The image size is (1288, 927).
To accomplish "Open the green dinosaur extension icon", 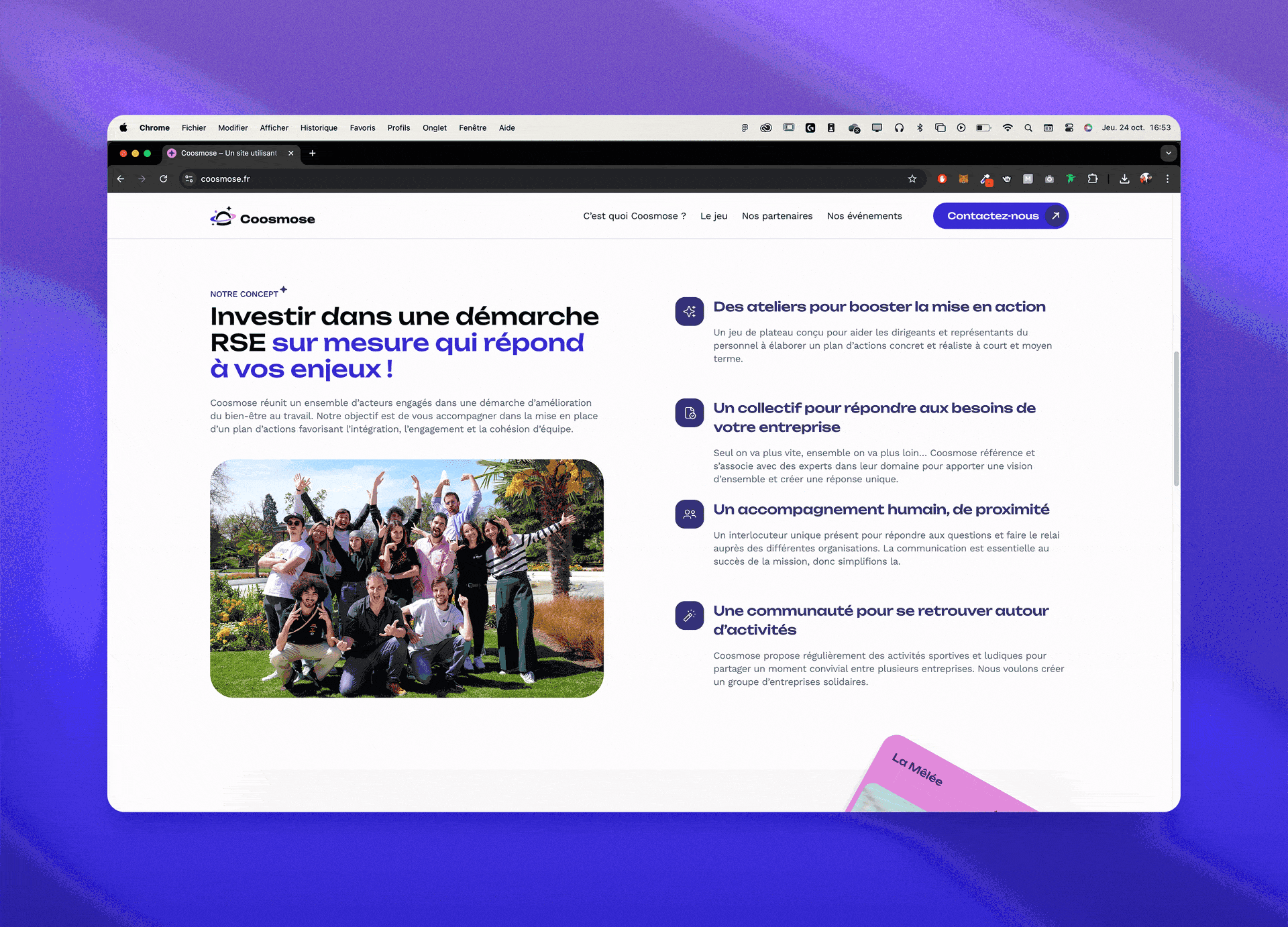I will pyautogui.click(x=1071, y=179).
